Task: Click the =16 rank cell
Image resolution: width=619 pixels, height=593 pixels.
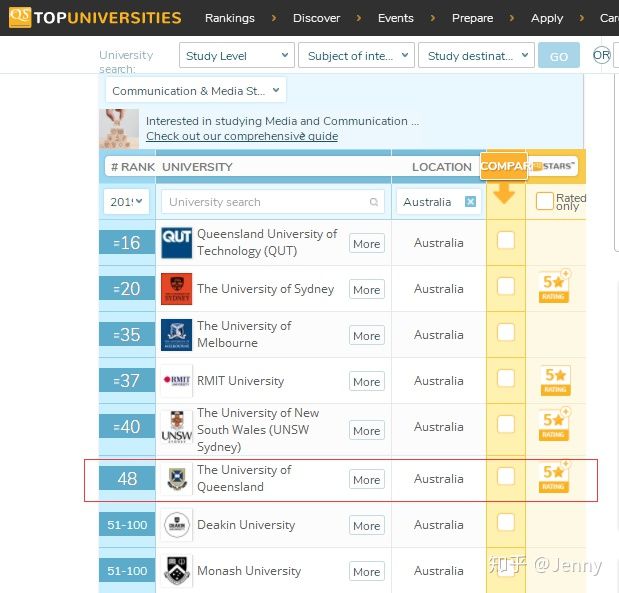Action: (x=127, y=242)
